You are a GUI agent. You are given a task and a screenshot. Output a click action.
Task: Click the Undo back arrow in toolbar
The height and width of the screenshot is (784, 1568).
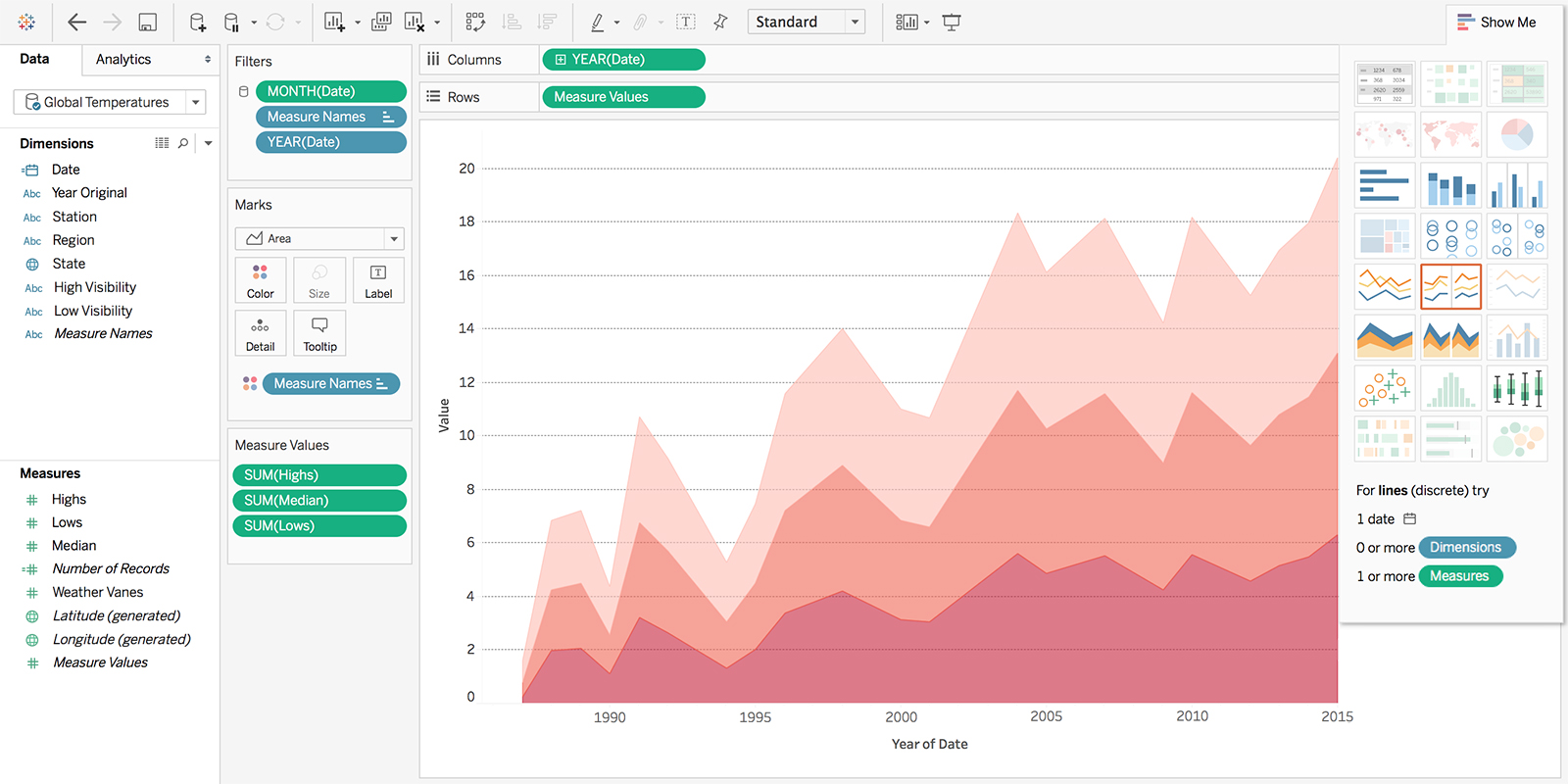pos(76,22)
